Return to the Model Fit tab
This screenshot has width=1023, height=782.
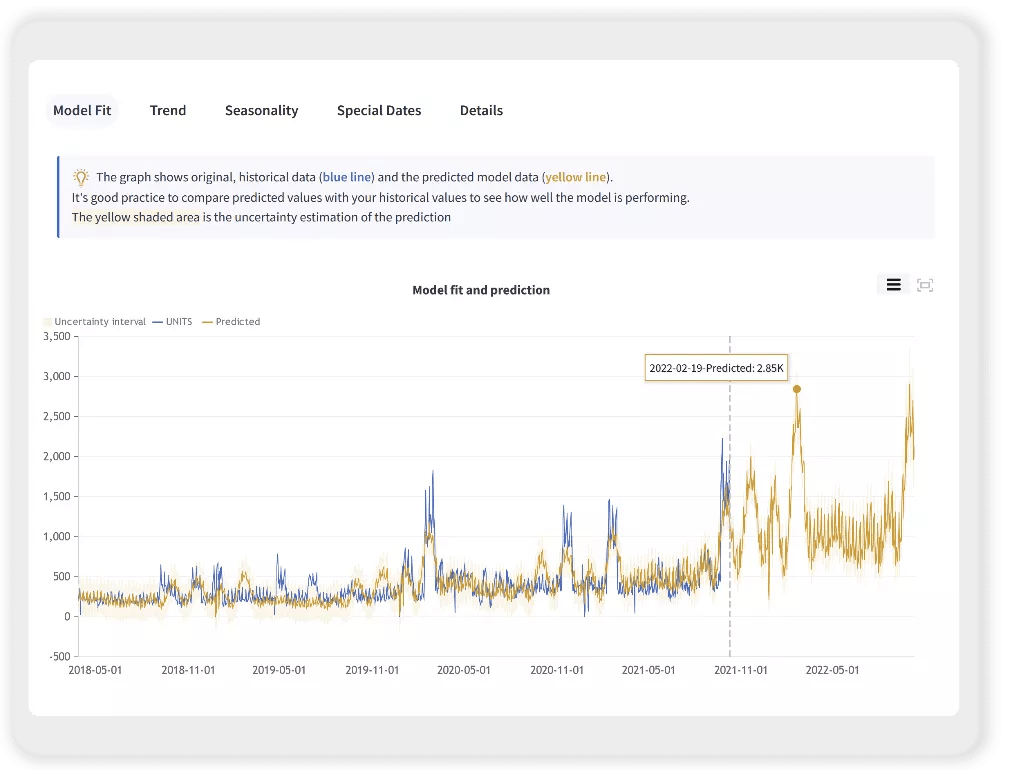(81, 110)
